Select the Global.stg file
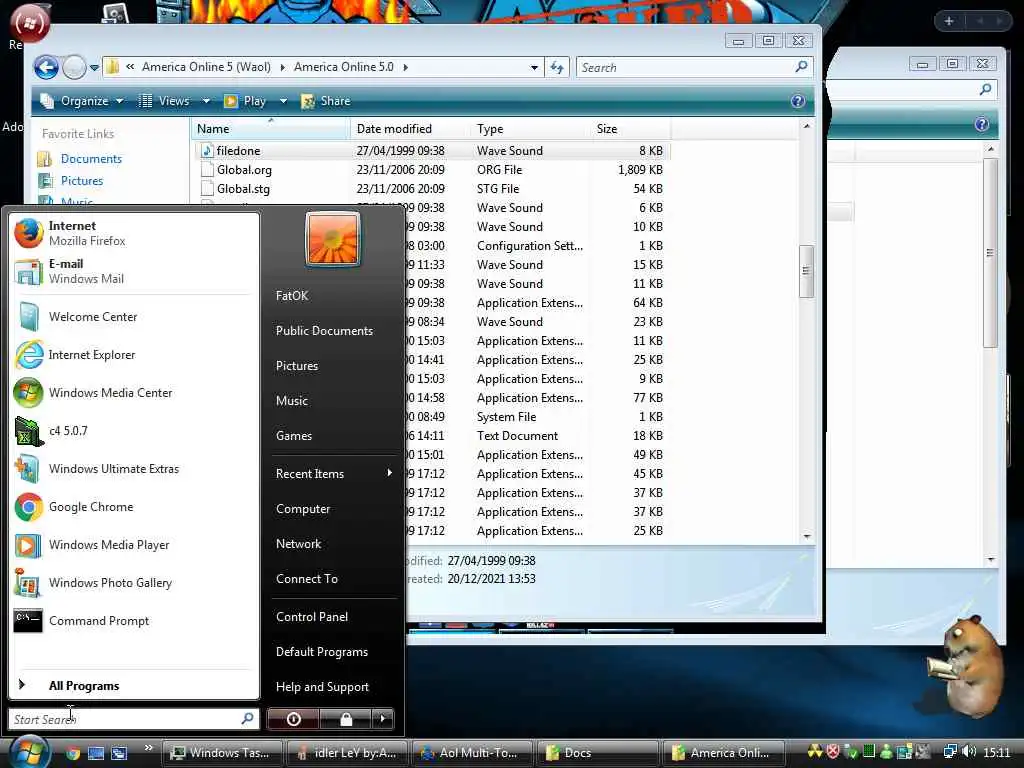This screenshot has width=1024, height=768. coord(432,189)
